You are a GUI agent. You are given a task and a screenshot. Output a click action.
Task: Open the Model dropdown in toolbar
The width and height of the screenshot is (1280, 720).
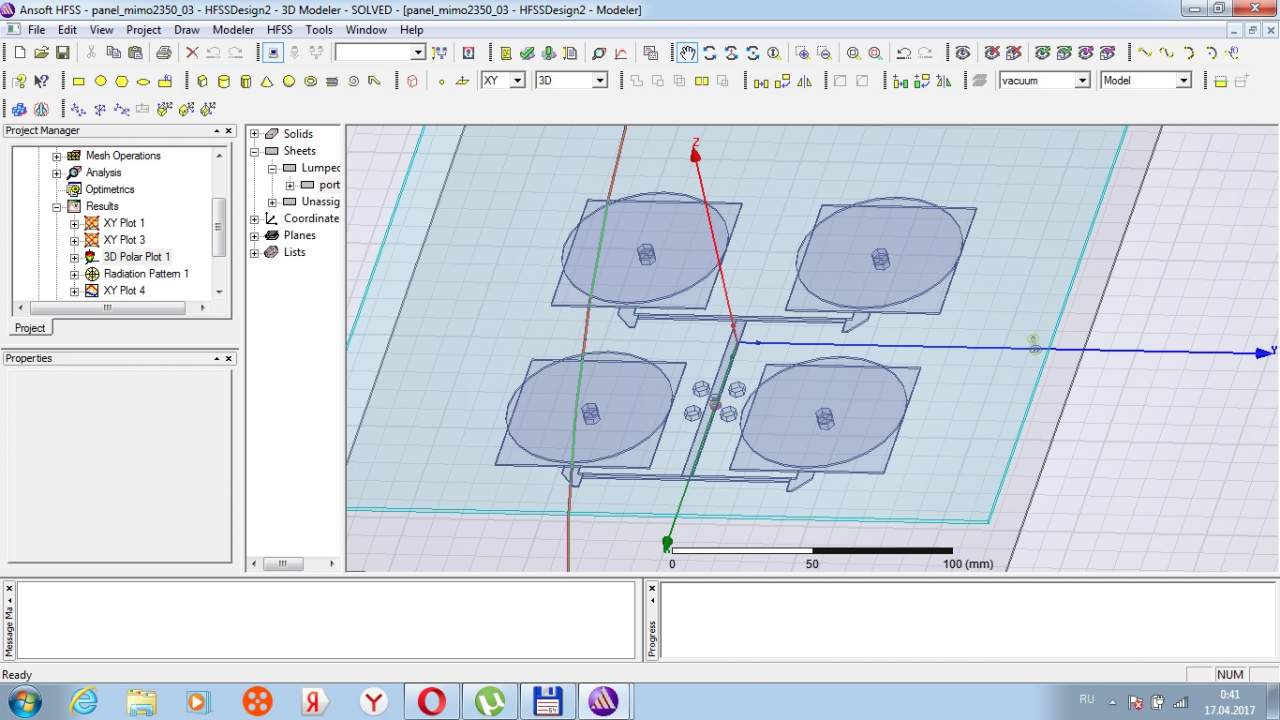[1183, 81]
